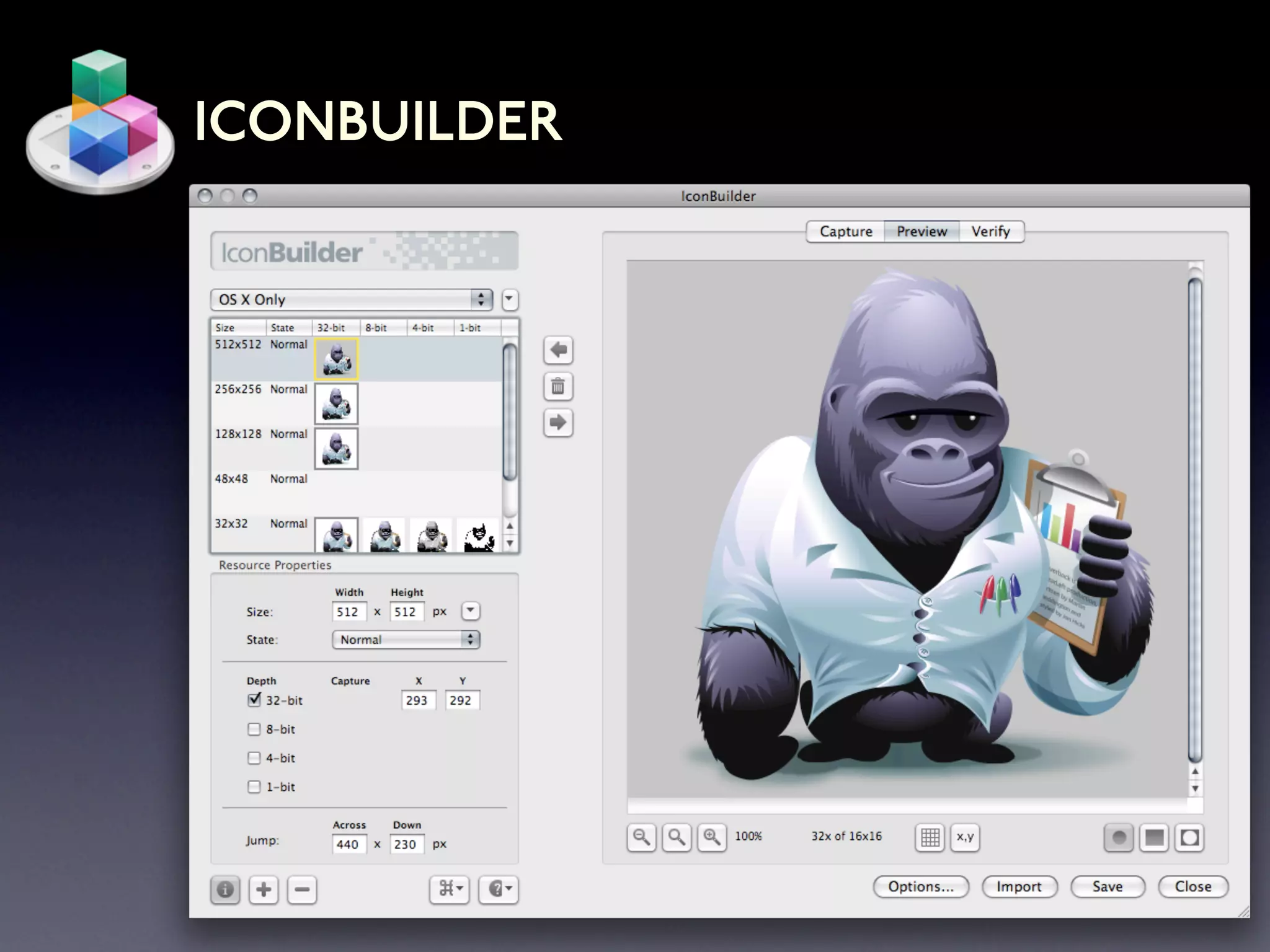The image size is (1270, 952).
Task: Switch to the Capture tab
Action: [x=846, y=232]
